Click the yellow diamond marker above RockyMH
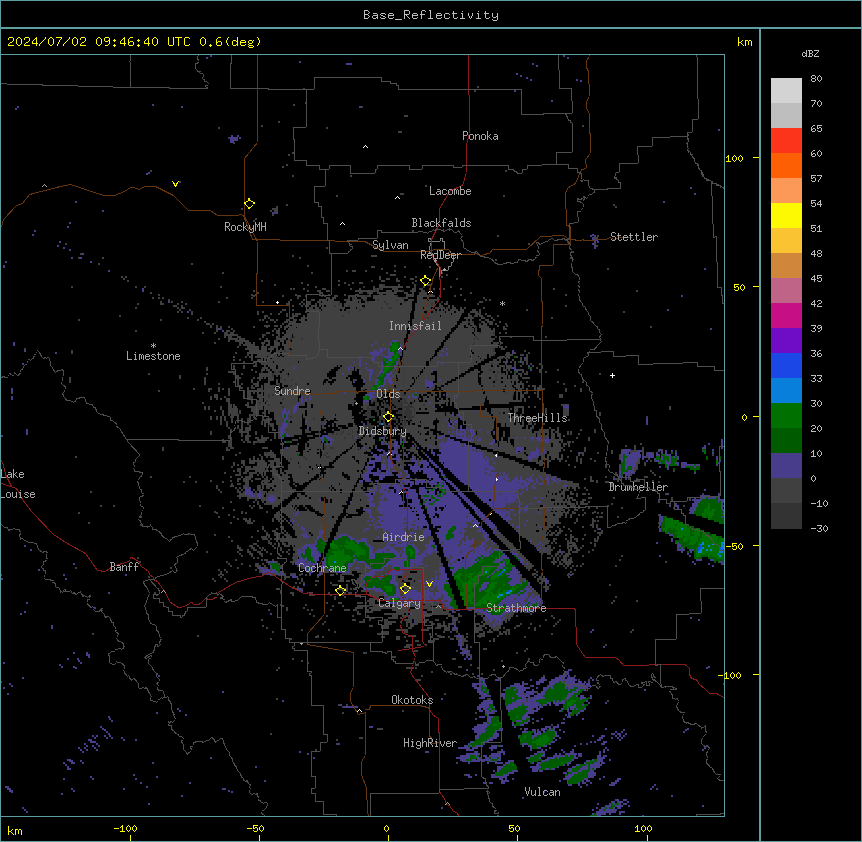Viewport: 862px width, 842px height. pos(249,203)
